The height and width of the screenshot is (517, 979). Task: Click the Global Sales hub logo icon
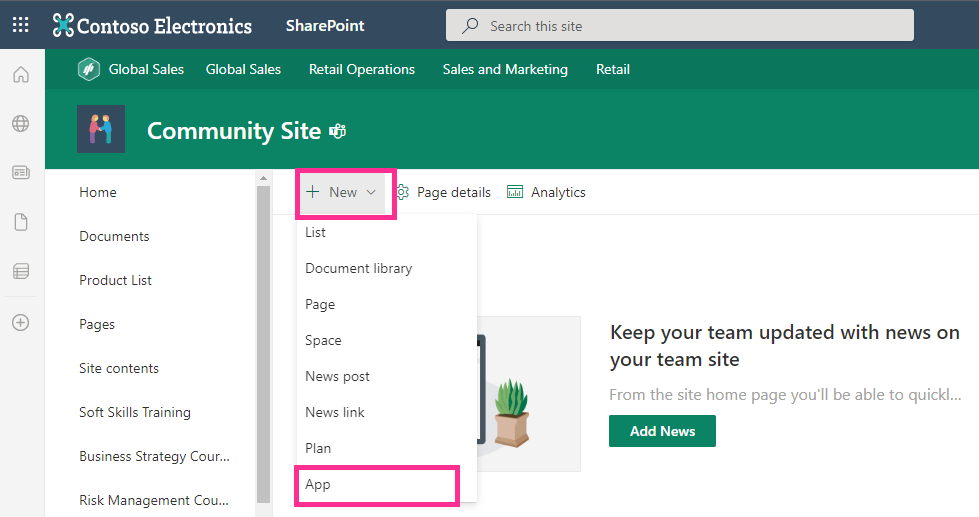[x=89, y=69]
